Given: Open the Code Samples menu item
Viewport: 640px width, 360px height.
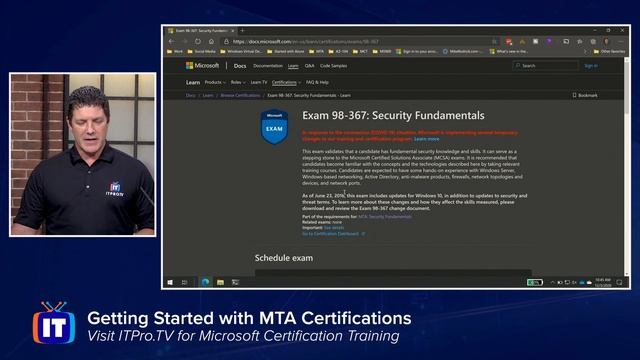Looking at the screenshot, I should [333, 66].
